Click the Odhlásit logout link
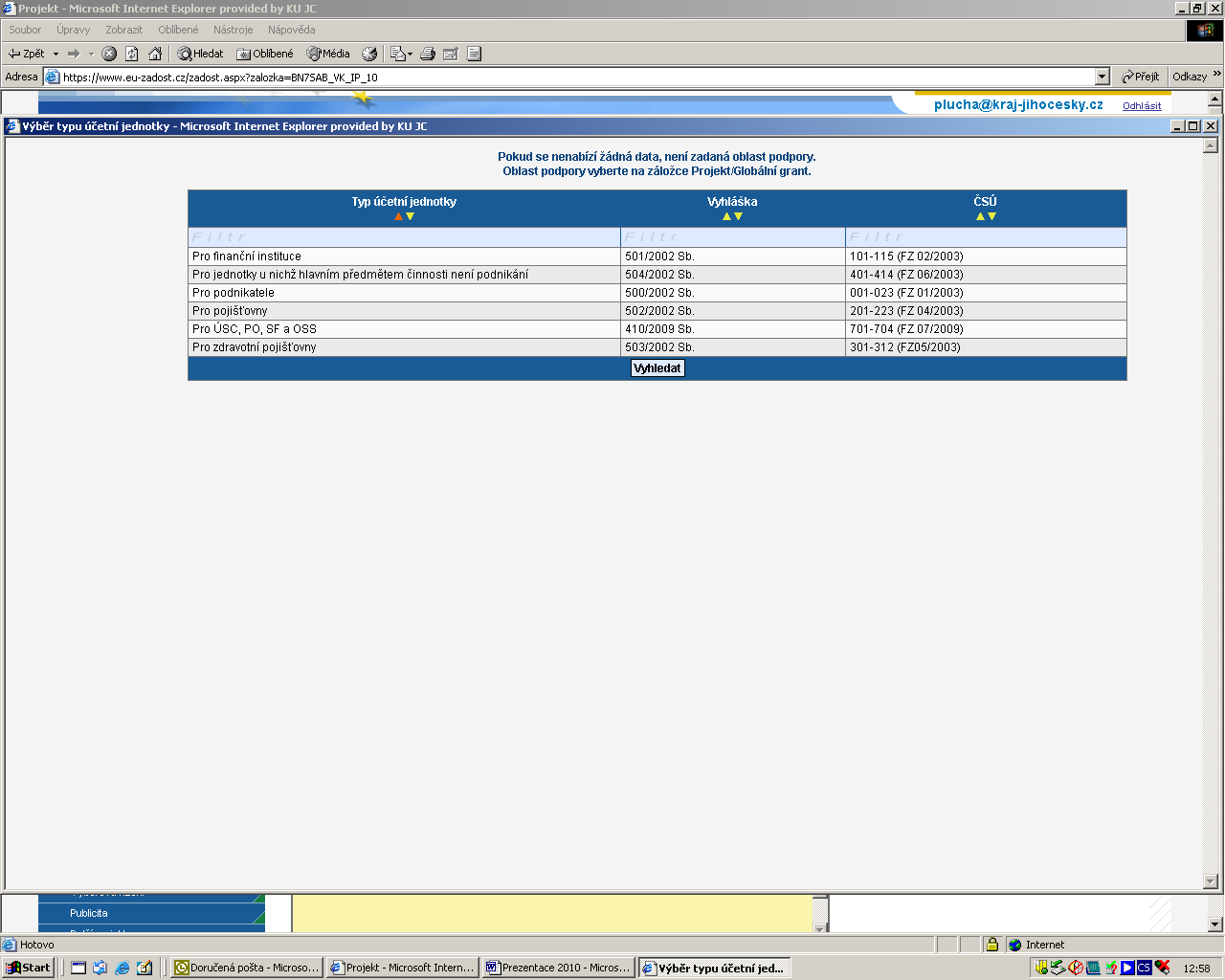1225x980 pixels. tap(1142, 106)
